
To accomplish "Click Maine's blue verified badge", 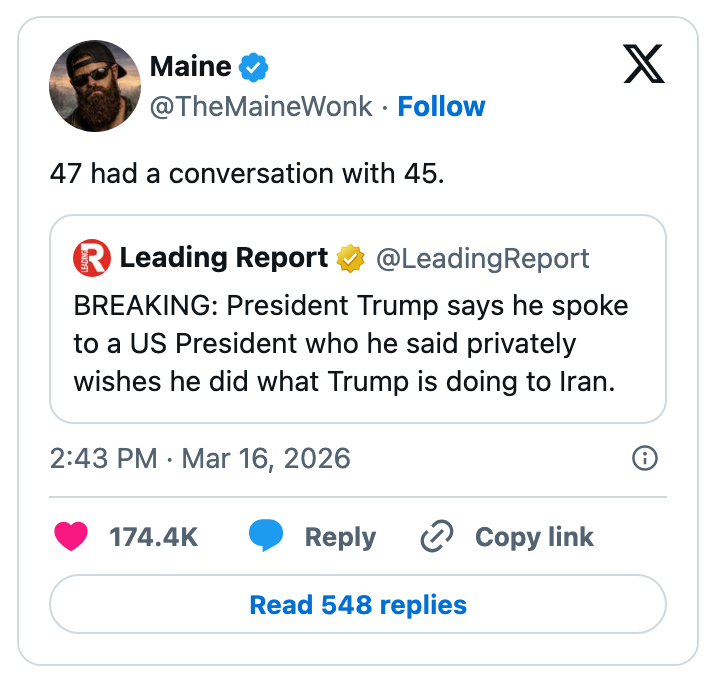I will pos(254,68).
